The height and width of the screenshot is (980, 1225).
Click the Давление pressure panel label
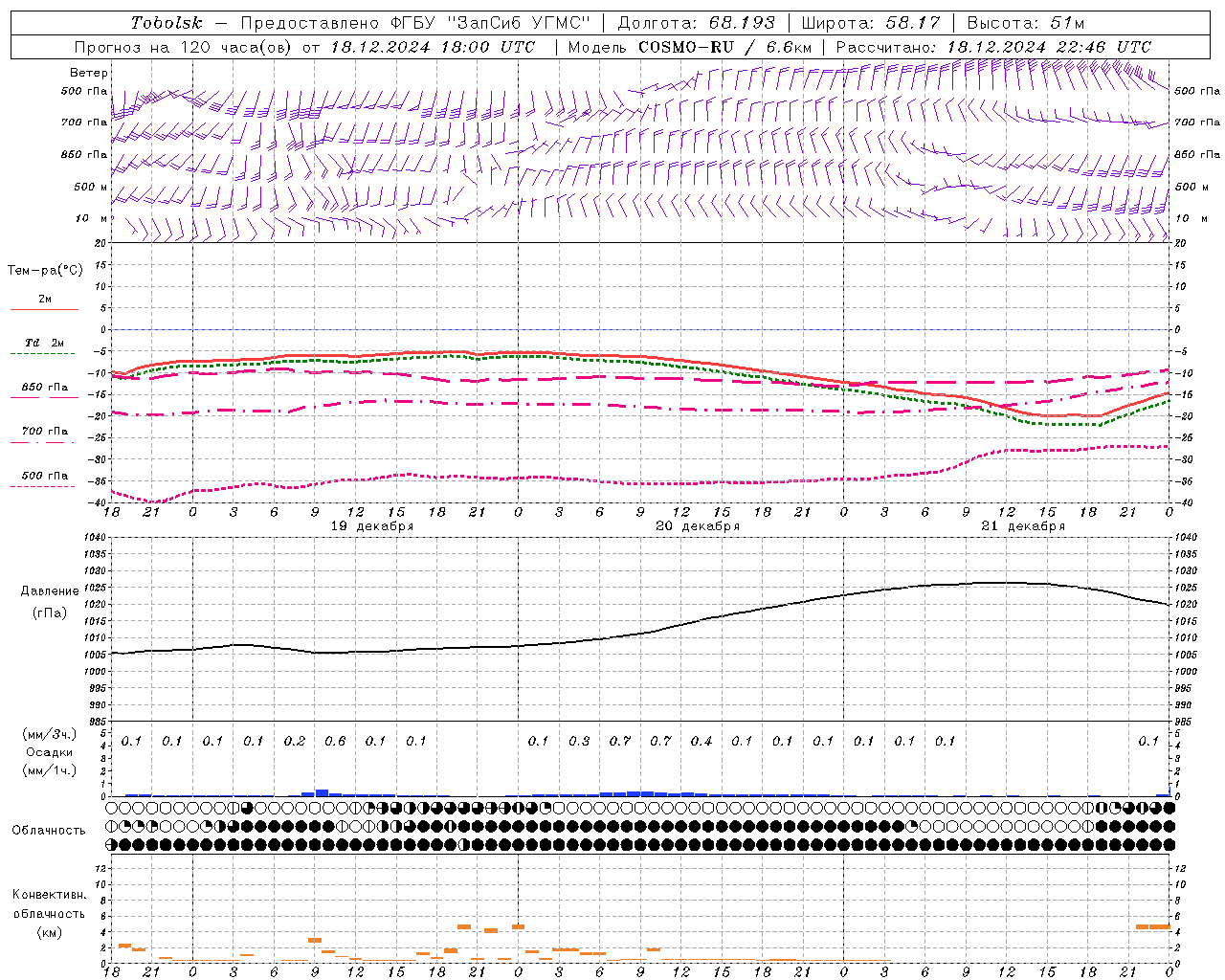pyautogui.click(x=50, y=591)
